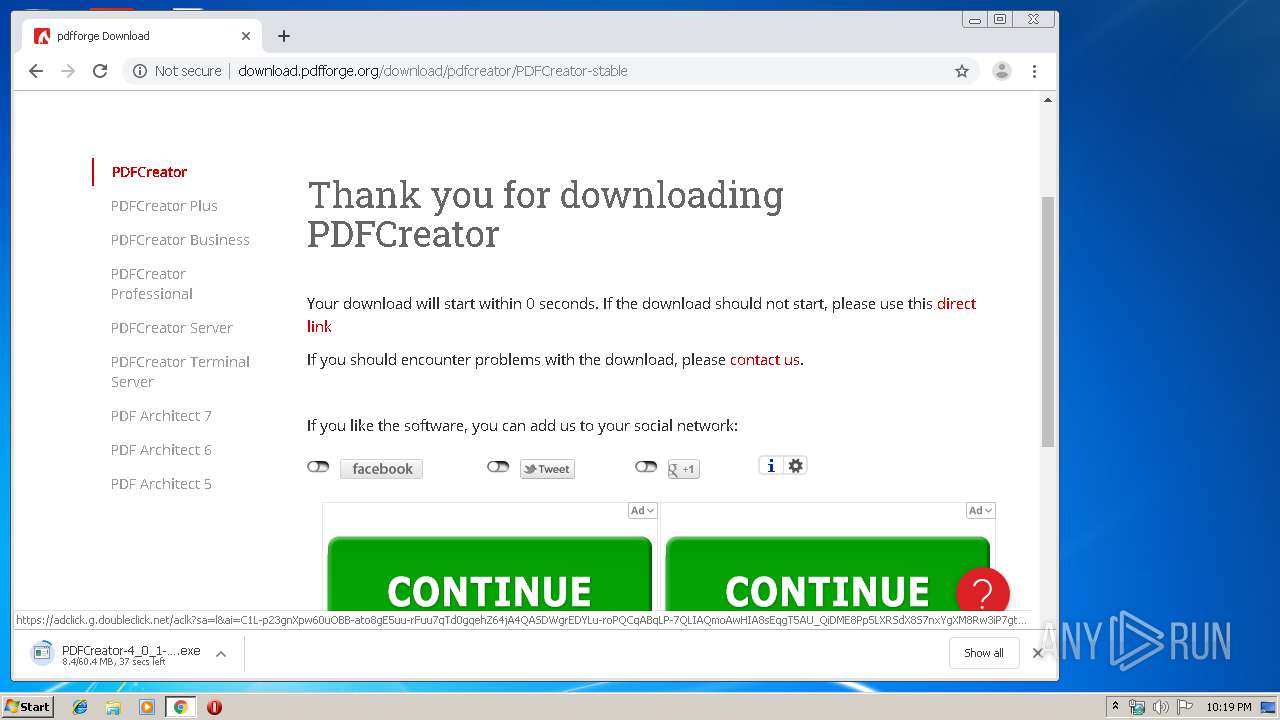Show all downloads
1280x720 pixels.
[984, 653]
